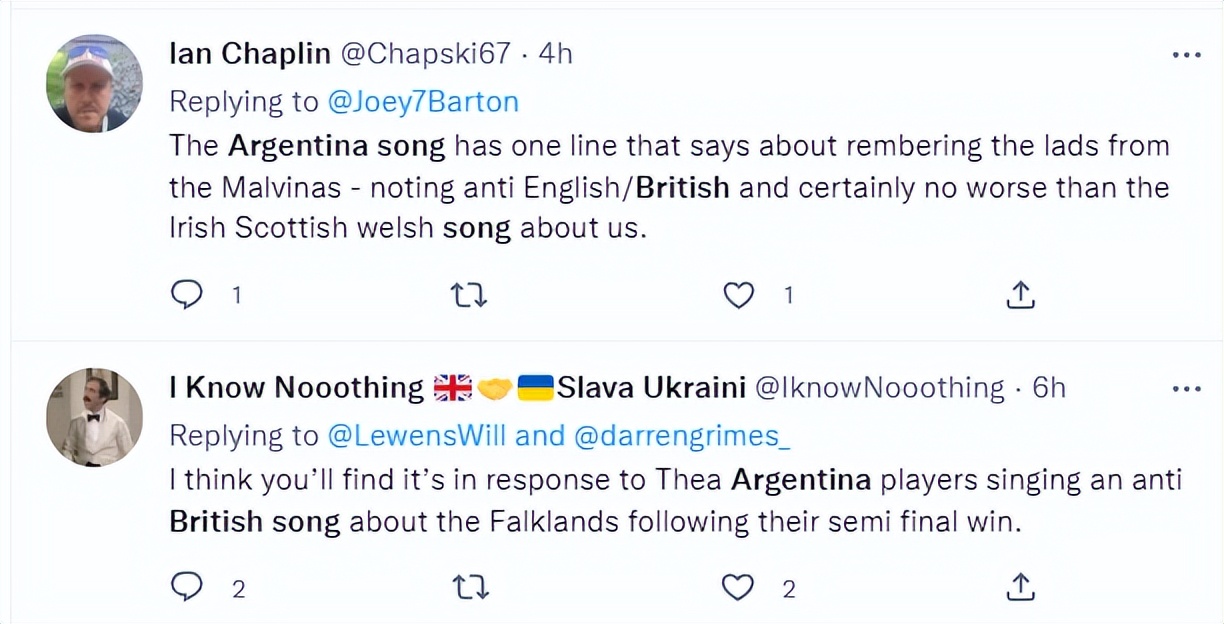Retweet the I Know Nooothing tweet

click(x=468, y=588)
